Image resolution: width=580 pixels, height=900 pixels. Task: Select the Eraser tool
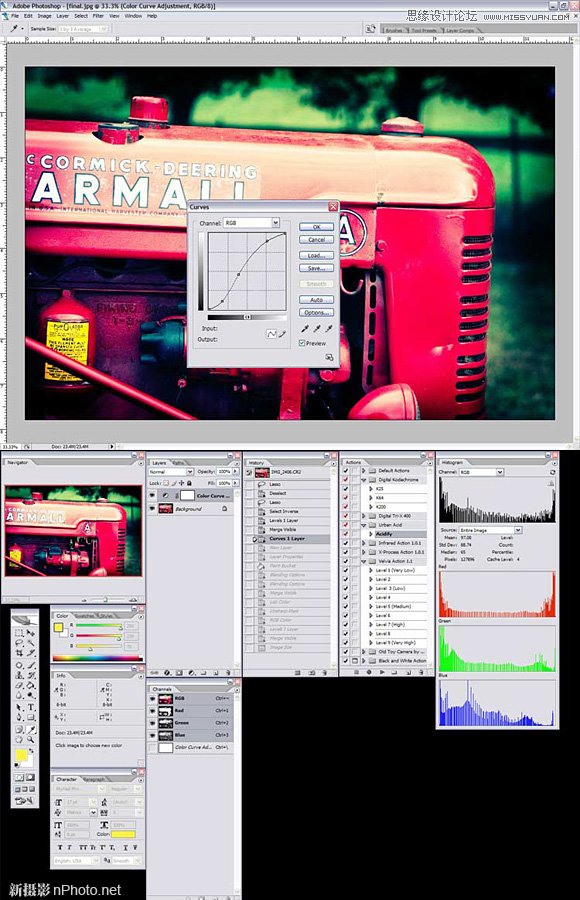(x=19, y=685)
